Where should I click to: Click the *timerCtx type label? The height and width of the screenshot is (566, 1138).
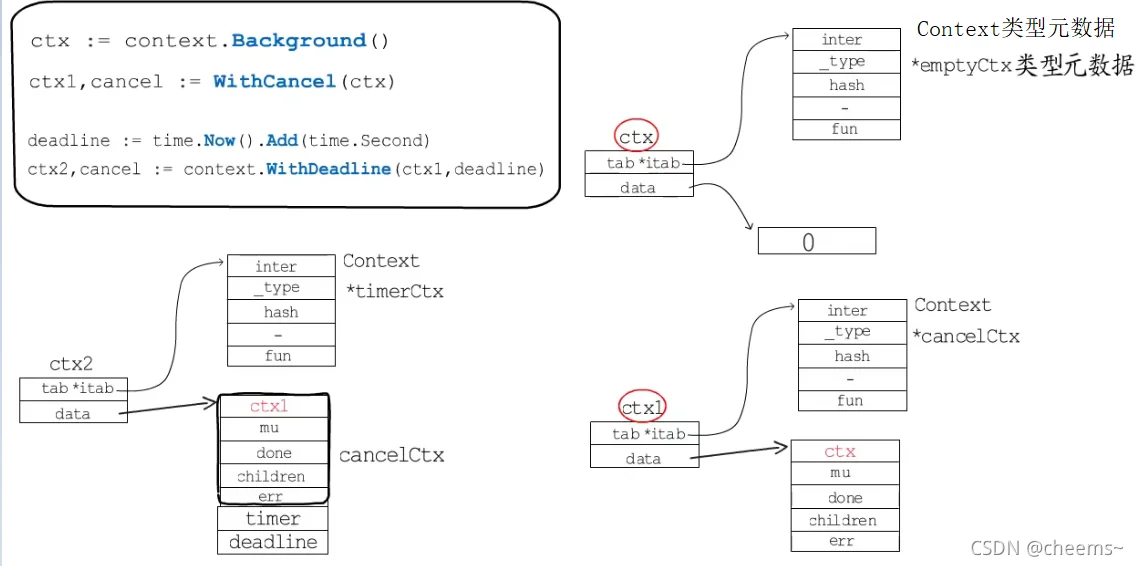point(396,292)
